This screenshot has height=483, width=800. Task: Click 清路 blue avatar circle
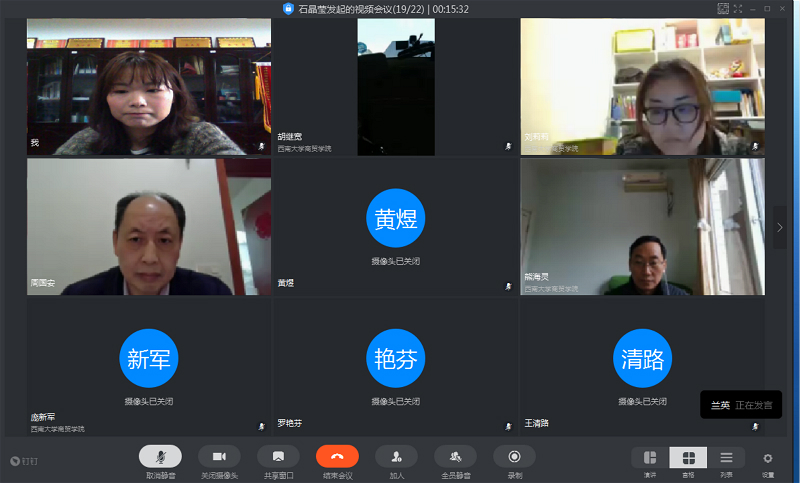(642, 357)
